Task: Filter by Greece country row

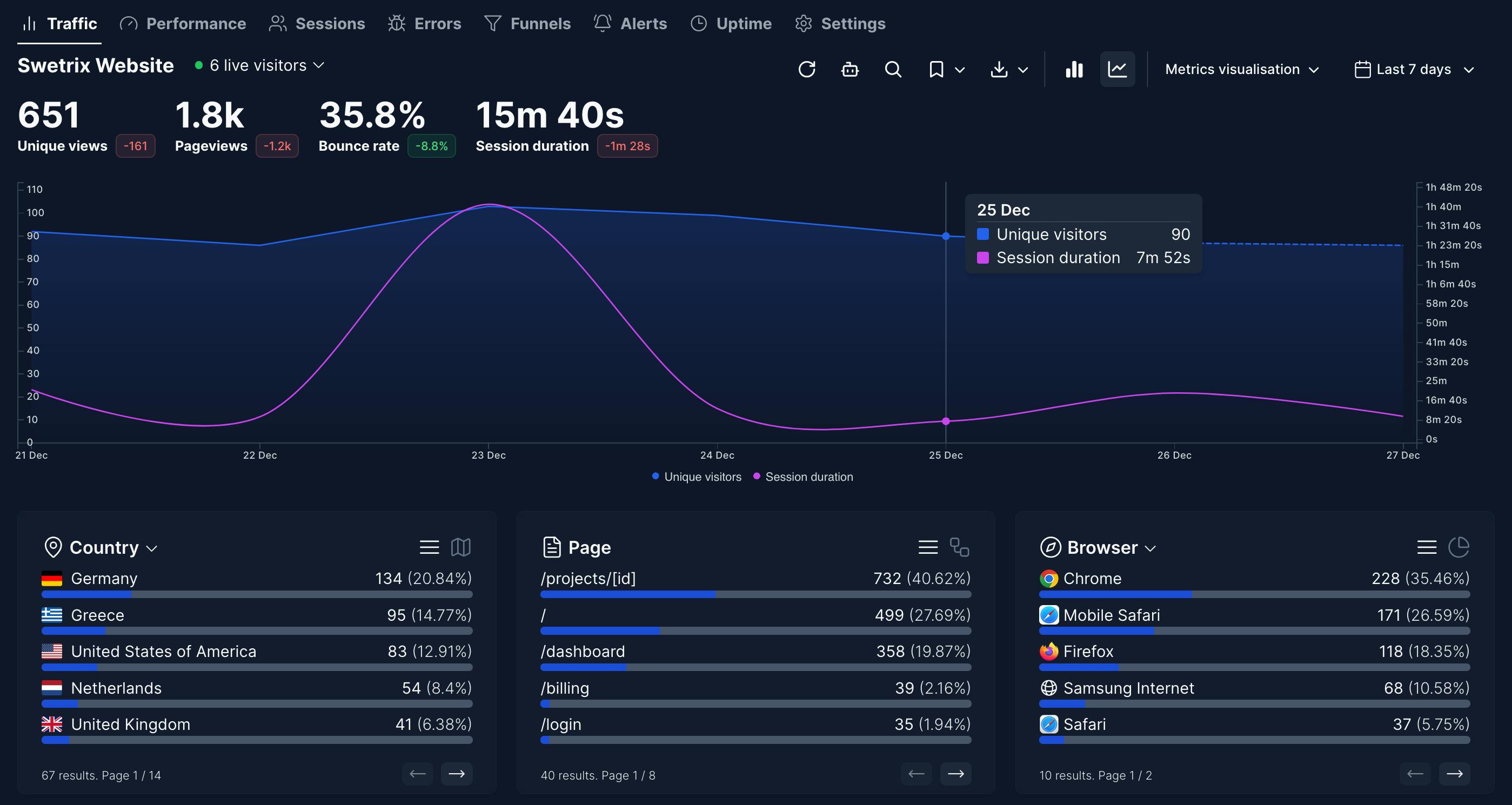Action: click(257, 620)
